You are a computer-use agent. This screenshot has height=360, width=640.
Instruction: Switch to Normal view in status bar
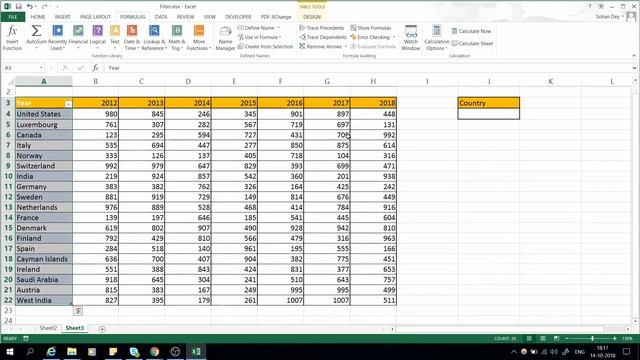coord(529,338)
